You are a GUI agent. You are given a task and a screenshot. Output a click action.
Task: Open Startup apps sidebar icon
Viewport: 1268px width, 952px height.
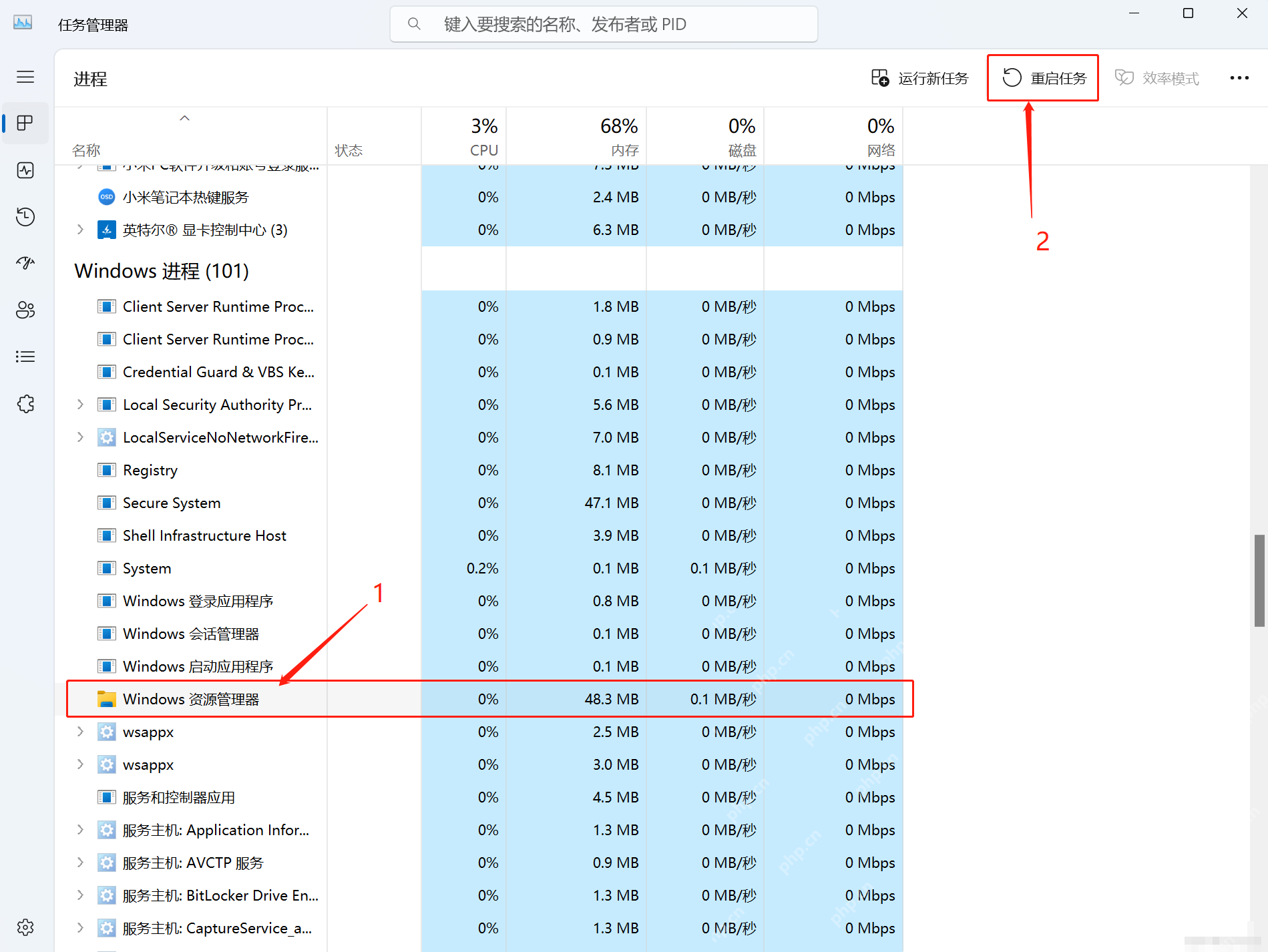point(25,263)
